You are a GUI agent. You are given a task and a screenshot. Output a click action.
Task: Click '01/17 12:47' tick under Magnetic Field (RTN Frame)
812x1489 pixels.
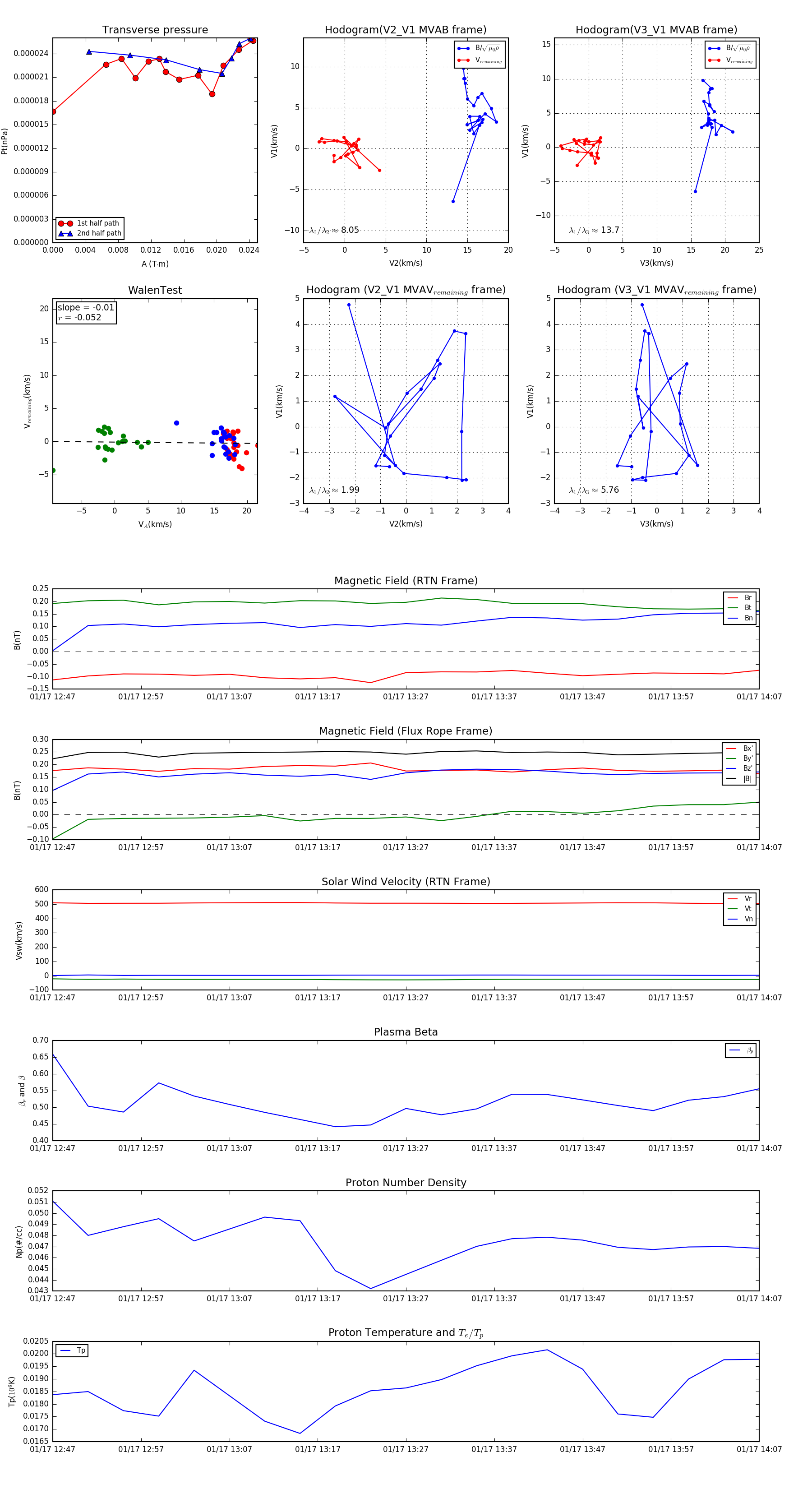point(53,697)
